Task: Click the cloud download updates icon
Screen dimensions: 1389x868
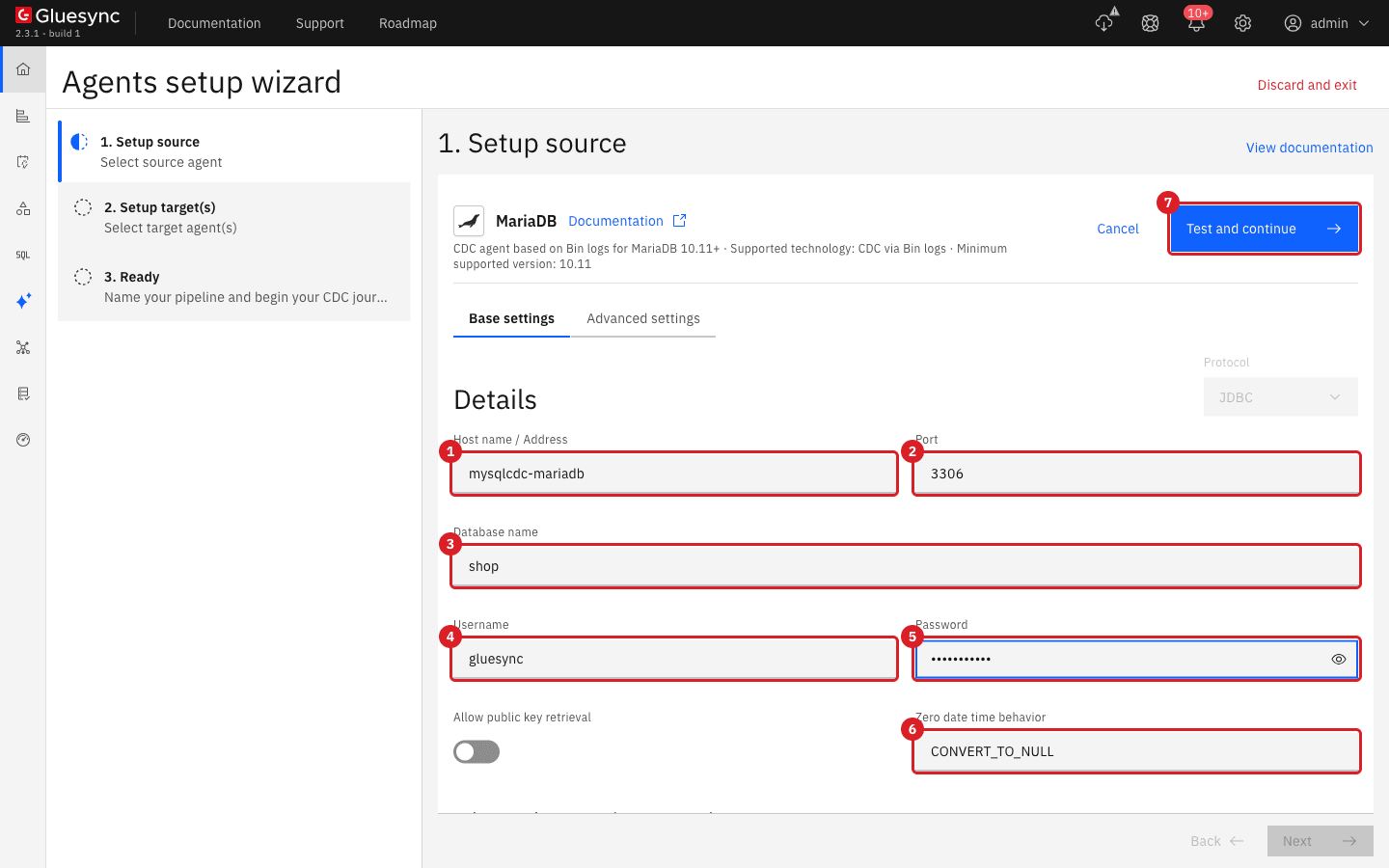Action: point(1104,23)
